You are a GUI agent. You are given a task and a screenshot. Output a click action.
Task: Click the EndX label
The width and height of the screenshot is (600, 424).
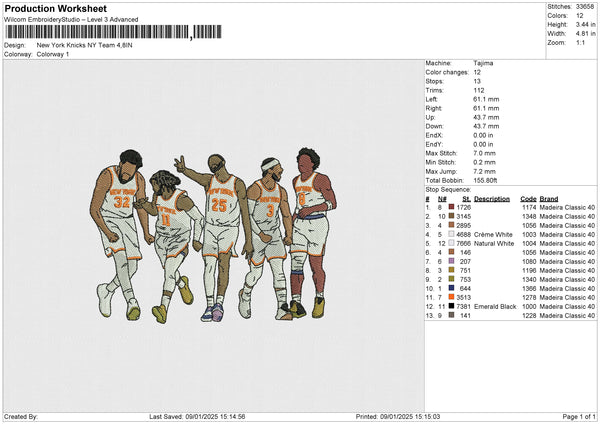pos(434,135)
